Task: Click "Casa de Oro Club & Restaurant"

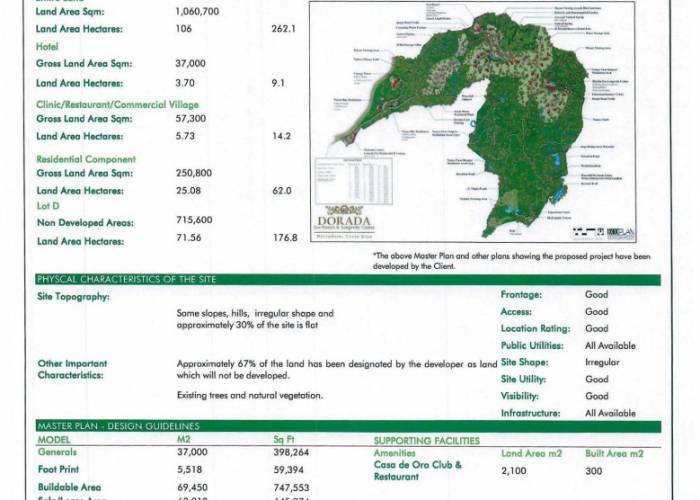Action: tap(417, 471)
